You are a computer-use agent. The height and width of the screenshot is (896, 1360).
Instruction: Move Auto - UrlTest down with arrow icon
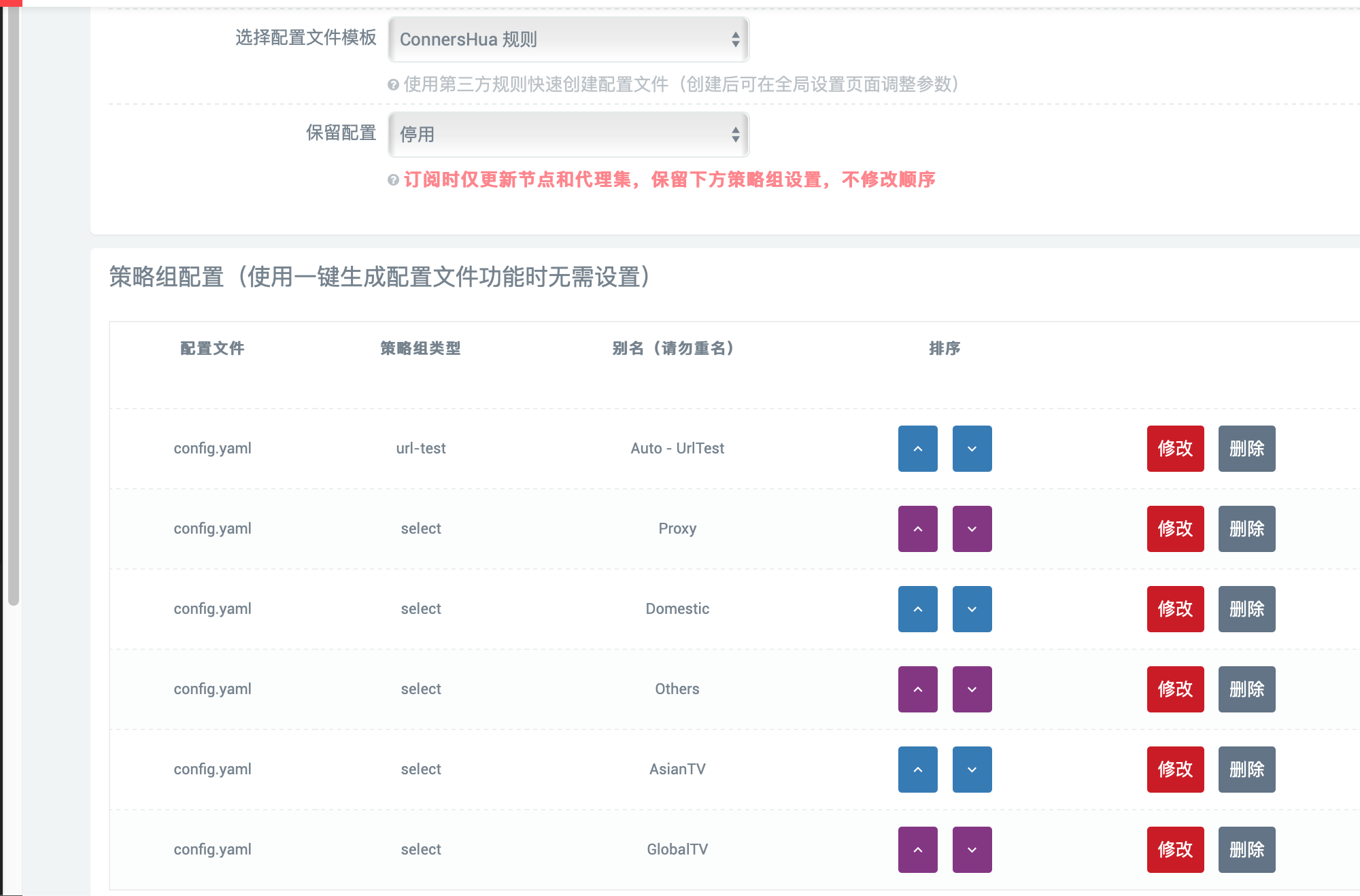pos(972,449)
